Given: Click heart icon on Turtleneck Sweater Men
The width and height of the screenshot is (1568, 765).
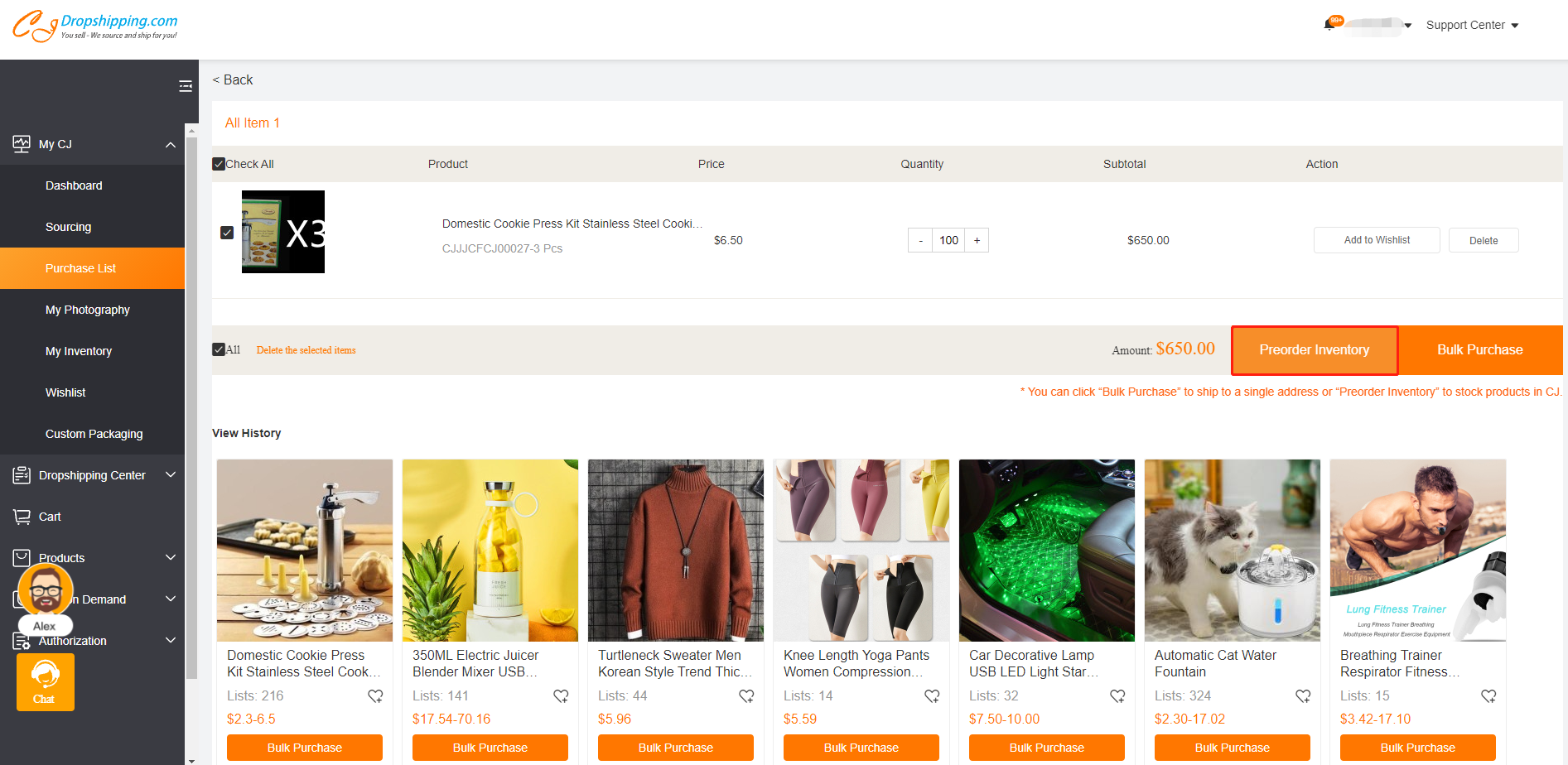Looking at the screenshot, I should pyautogui.click(x=746, y=696).
